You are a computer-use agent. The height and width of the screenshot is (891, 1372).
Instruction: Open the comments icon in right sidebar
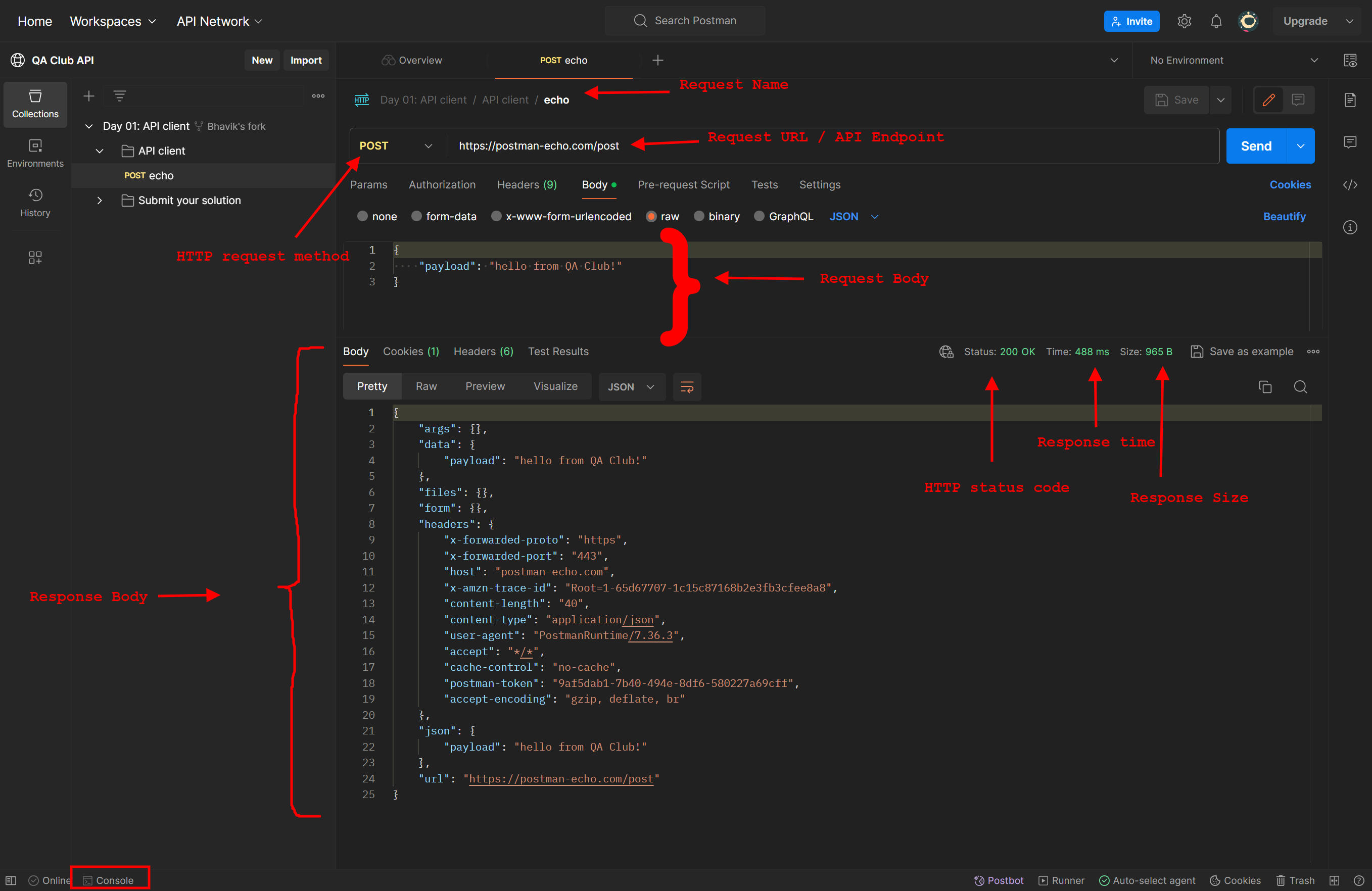(1350, 142)
